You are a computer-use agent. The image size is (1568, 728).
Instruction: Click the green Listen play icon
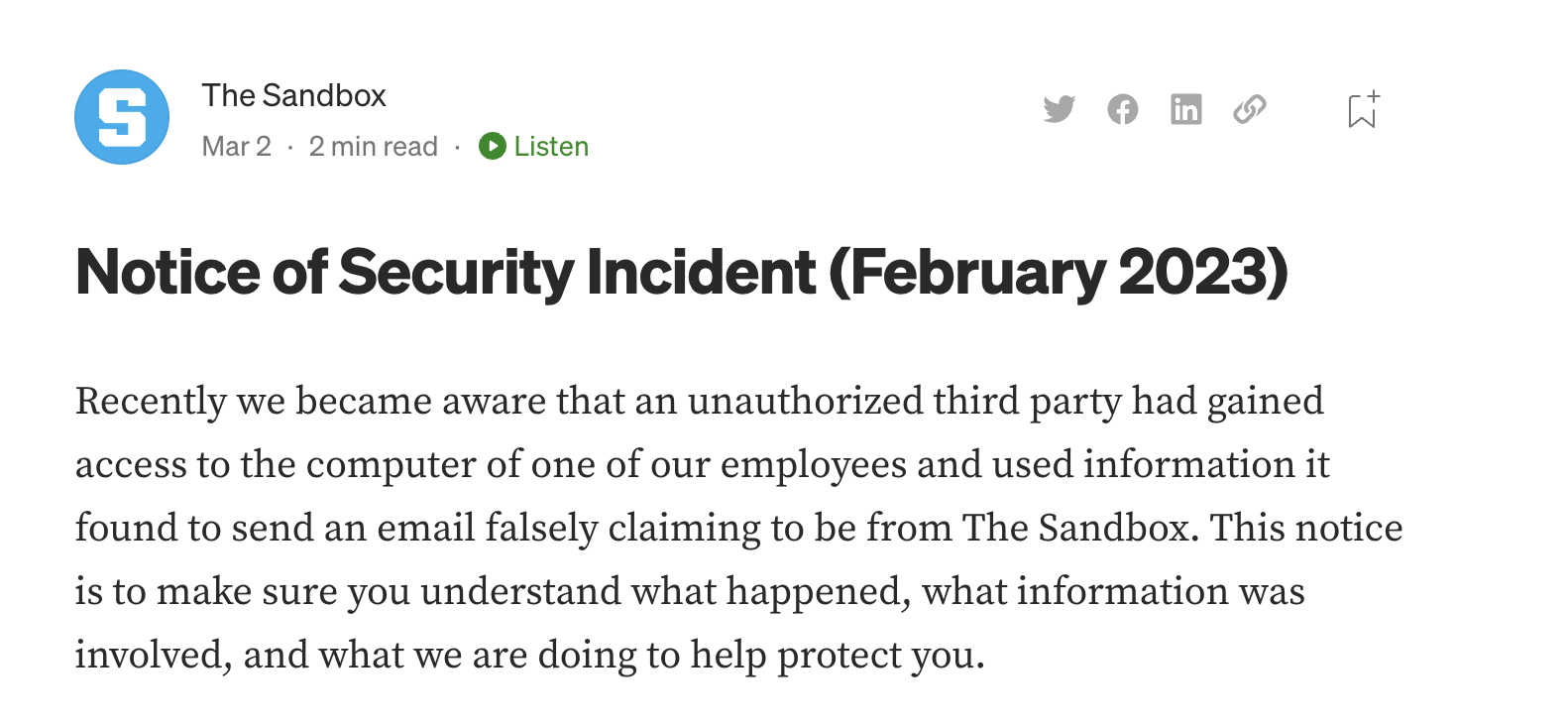point(493,146)
